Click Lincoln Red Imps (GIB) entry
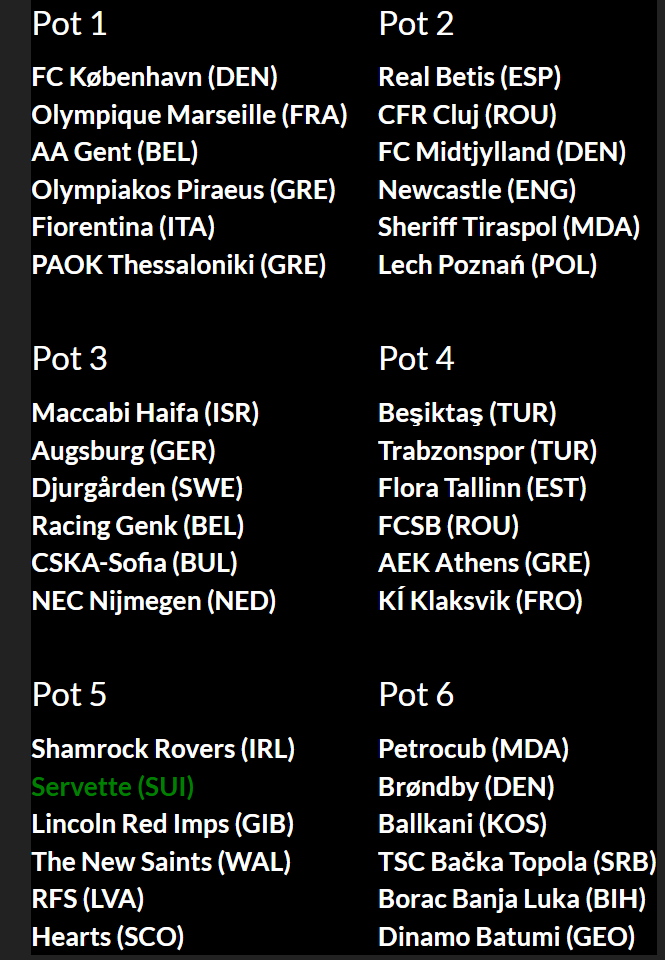 (162, 824)
